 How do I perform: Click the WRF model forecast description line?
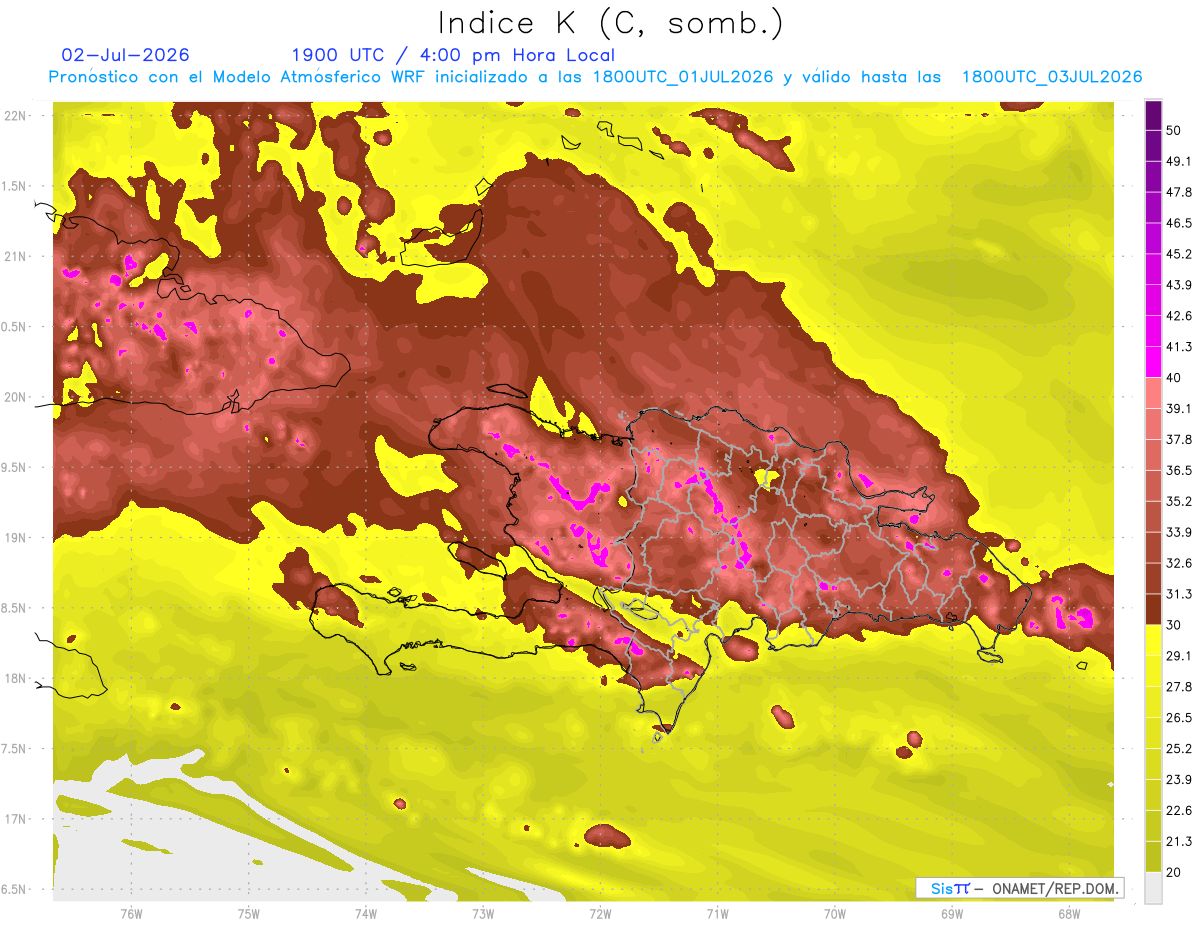click(595, 77)
